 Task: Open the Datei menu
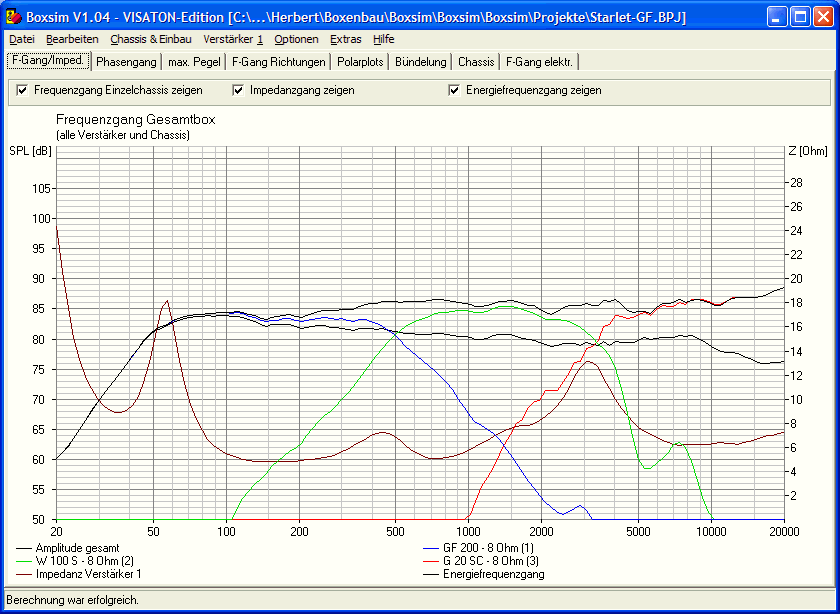[x=22, y=39]
